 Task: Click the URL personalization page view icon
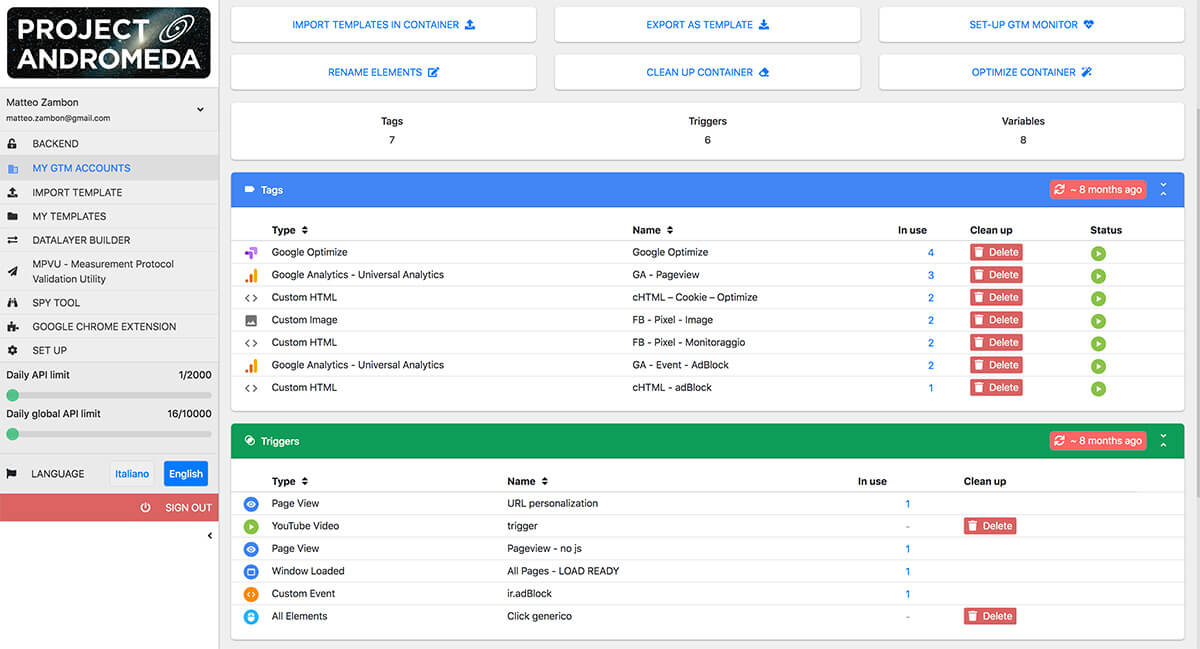pos(251,504)
